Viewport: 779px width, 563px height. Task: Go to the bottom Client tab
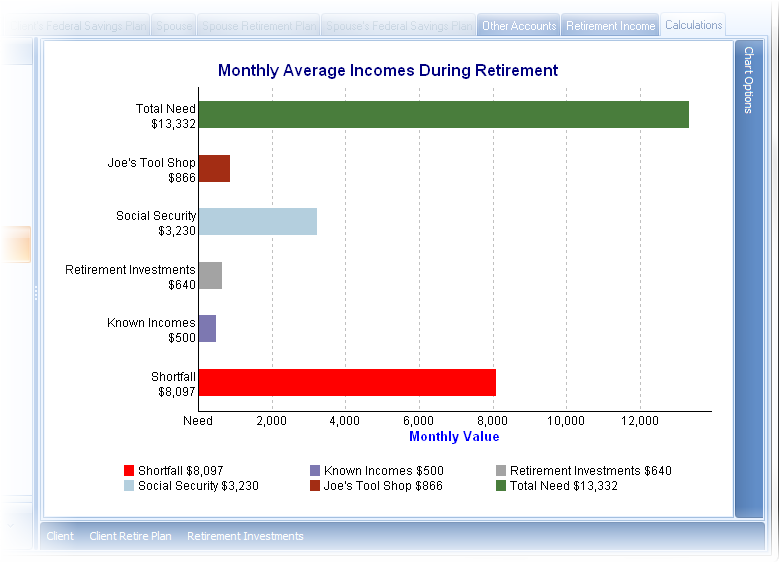pyautogui.click(x=60, y=536)
